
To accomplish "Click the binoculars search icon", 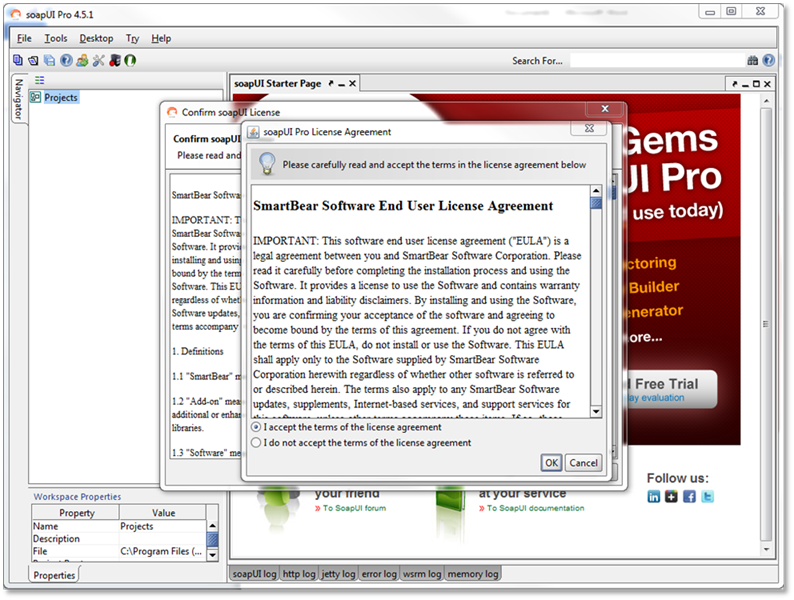I will (x=755, y=61).
